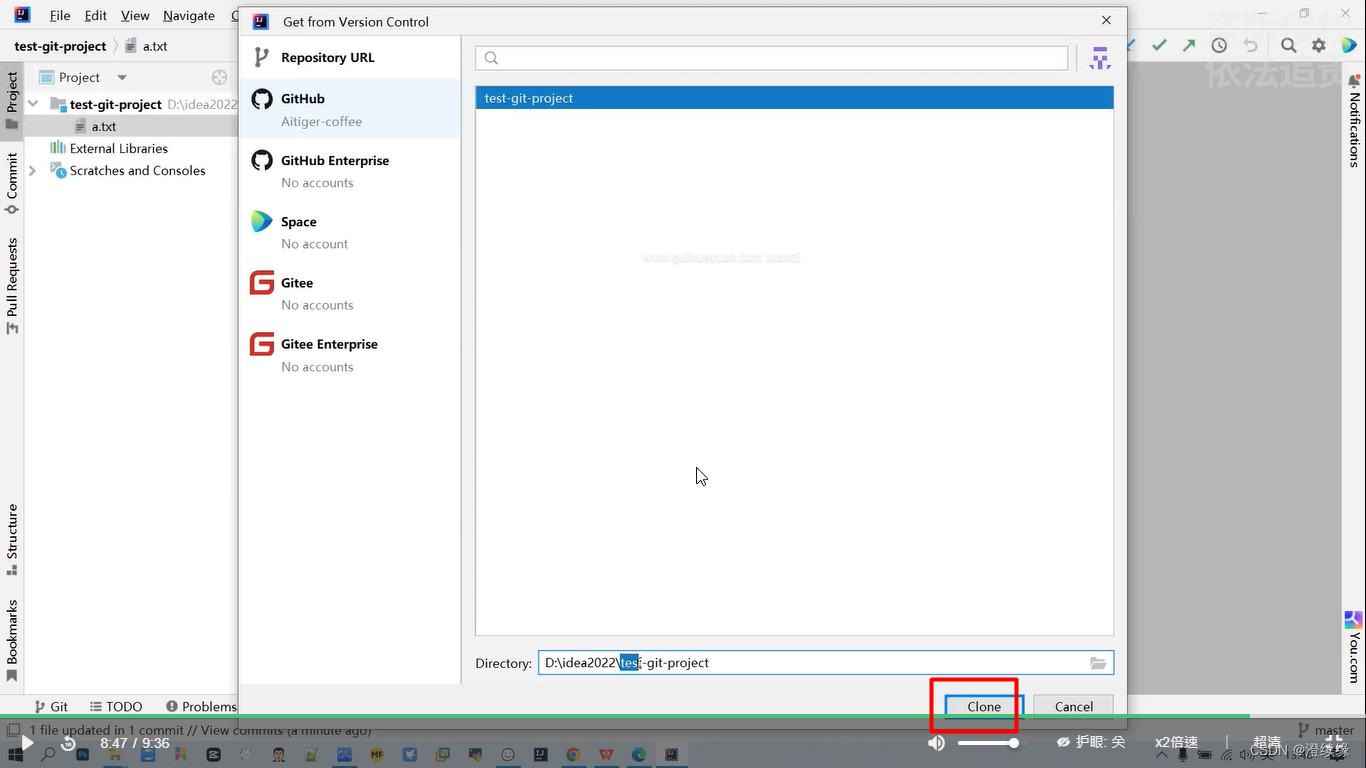Toggle the 护眼 eye protection option
This screenshot has height=768, width=1366.
tap(1091, 743)
